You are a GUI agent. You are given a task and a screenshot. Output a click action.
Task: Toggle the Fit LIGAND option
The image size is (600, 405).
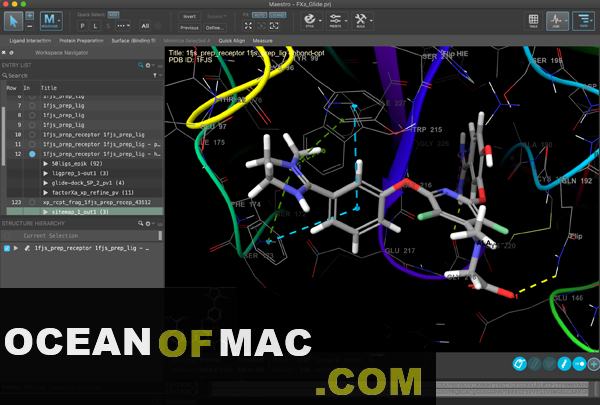277,15
